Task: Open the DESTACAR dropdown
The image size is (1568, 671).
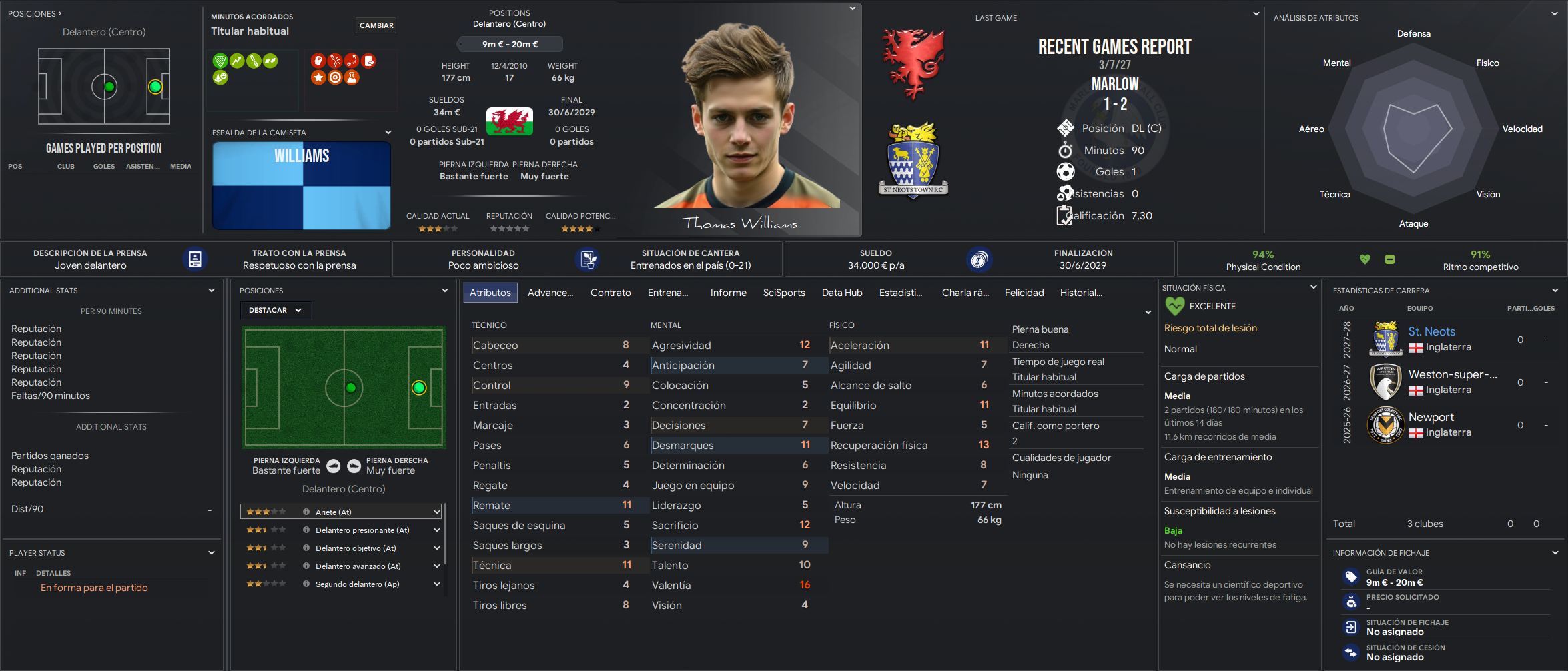Action: 276,310
